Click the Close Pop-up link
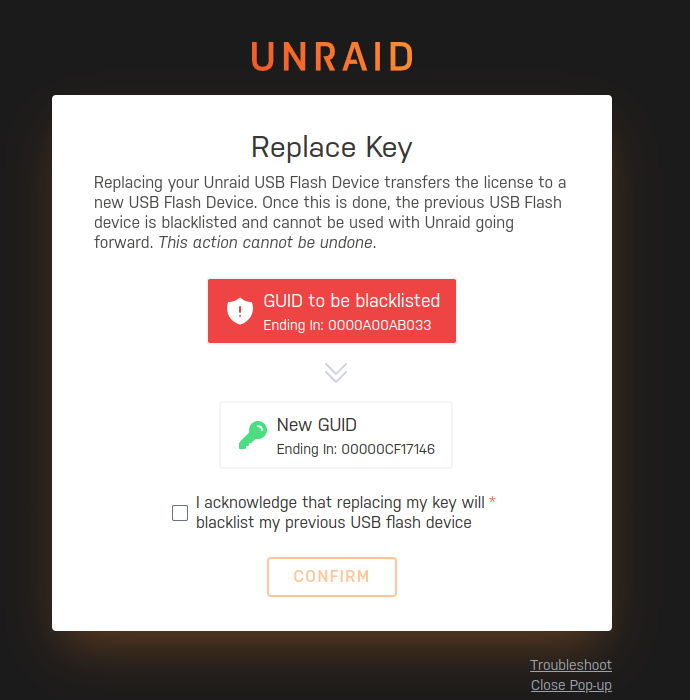 point(571,685)
